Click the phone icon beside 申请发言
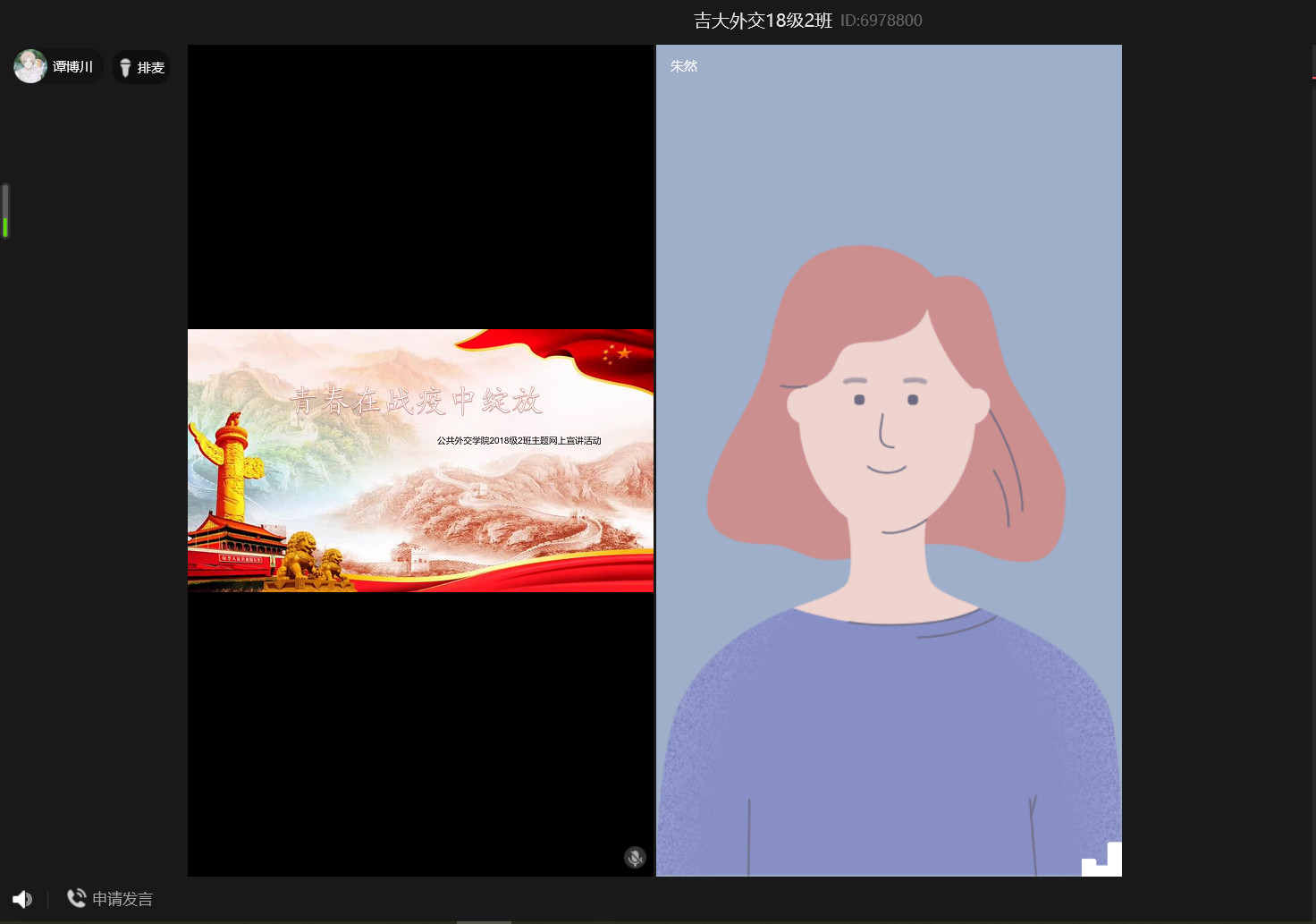 pyautogui.click(x=77, y=898)
